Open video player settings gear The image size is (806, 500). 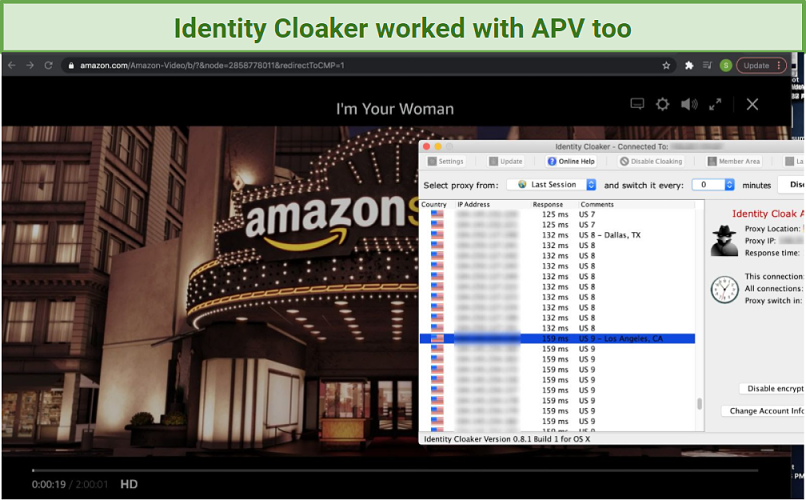[x=663, y=104]
